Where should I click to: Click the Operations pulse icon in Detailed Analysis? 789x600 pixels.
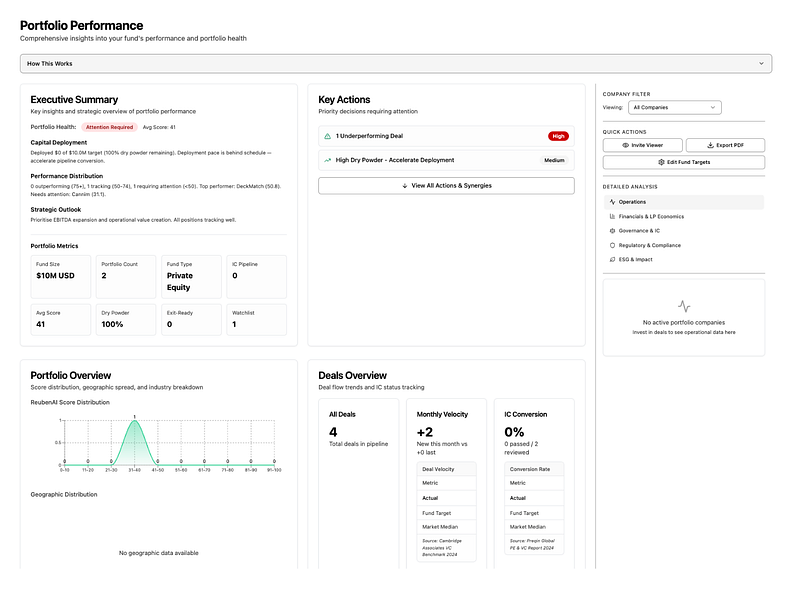coord(612,202)
